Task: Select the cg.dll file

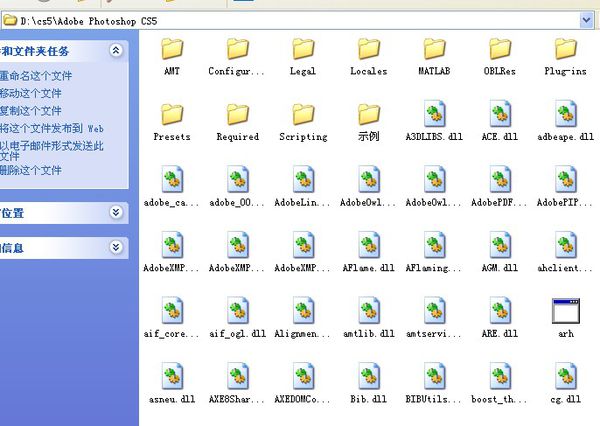Action: pos(565,377)
